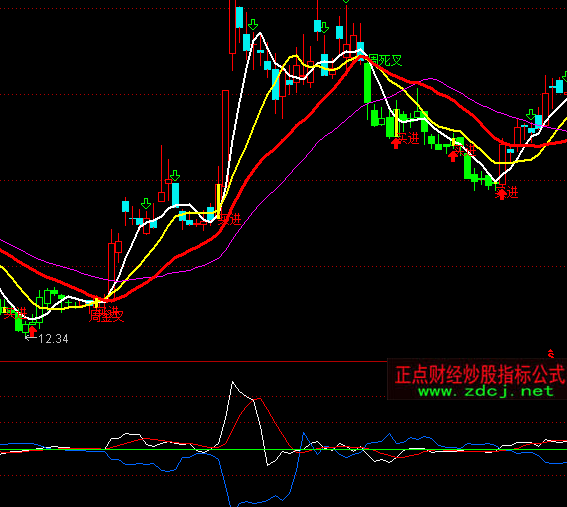Select the tall green candle below 周死叉

[367, 82]
